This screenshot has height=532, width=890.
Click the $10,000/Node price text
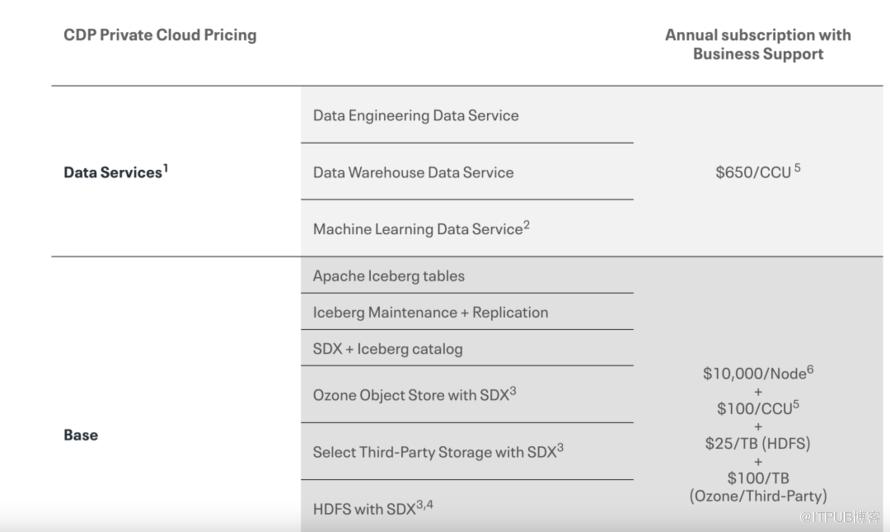(x=755, y=373)
